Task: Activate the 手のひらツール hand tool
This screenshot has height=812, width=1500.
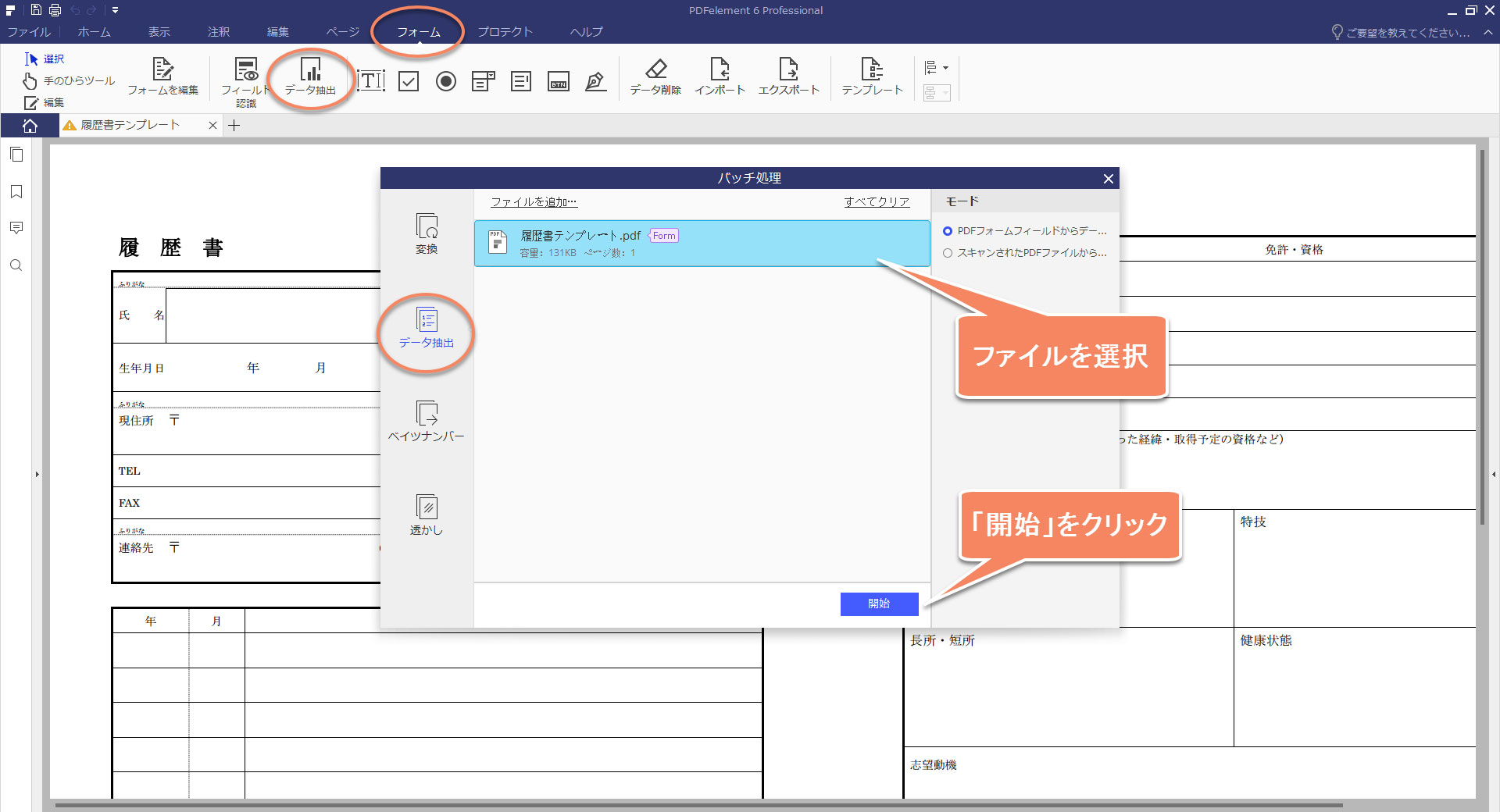Action: tap(69, 81)
